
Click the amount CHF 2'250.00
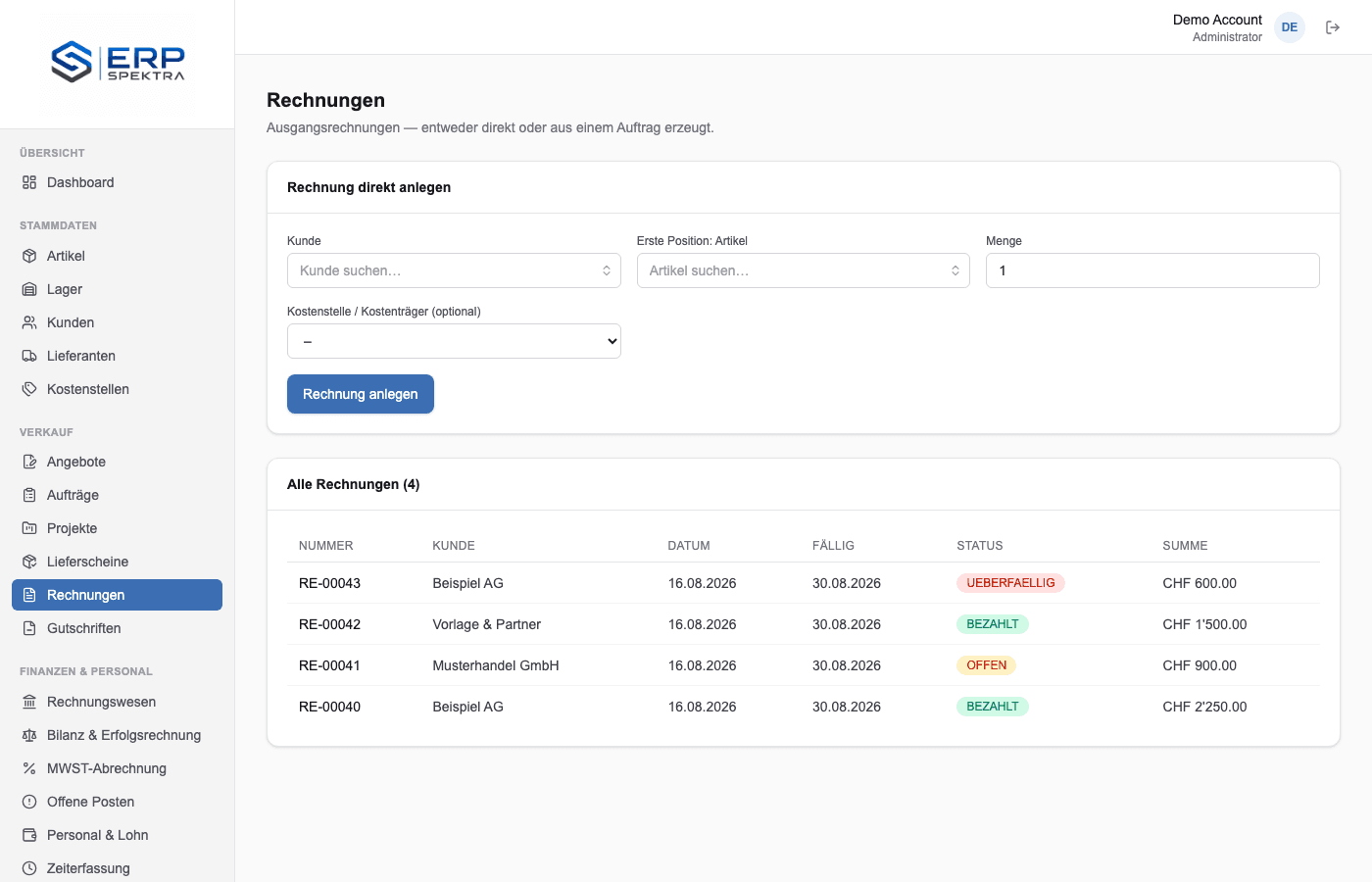(x=1204, y=707)
